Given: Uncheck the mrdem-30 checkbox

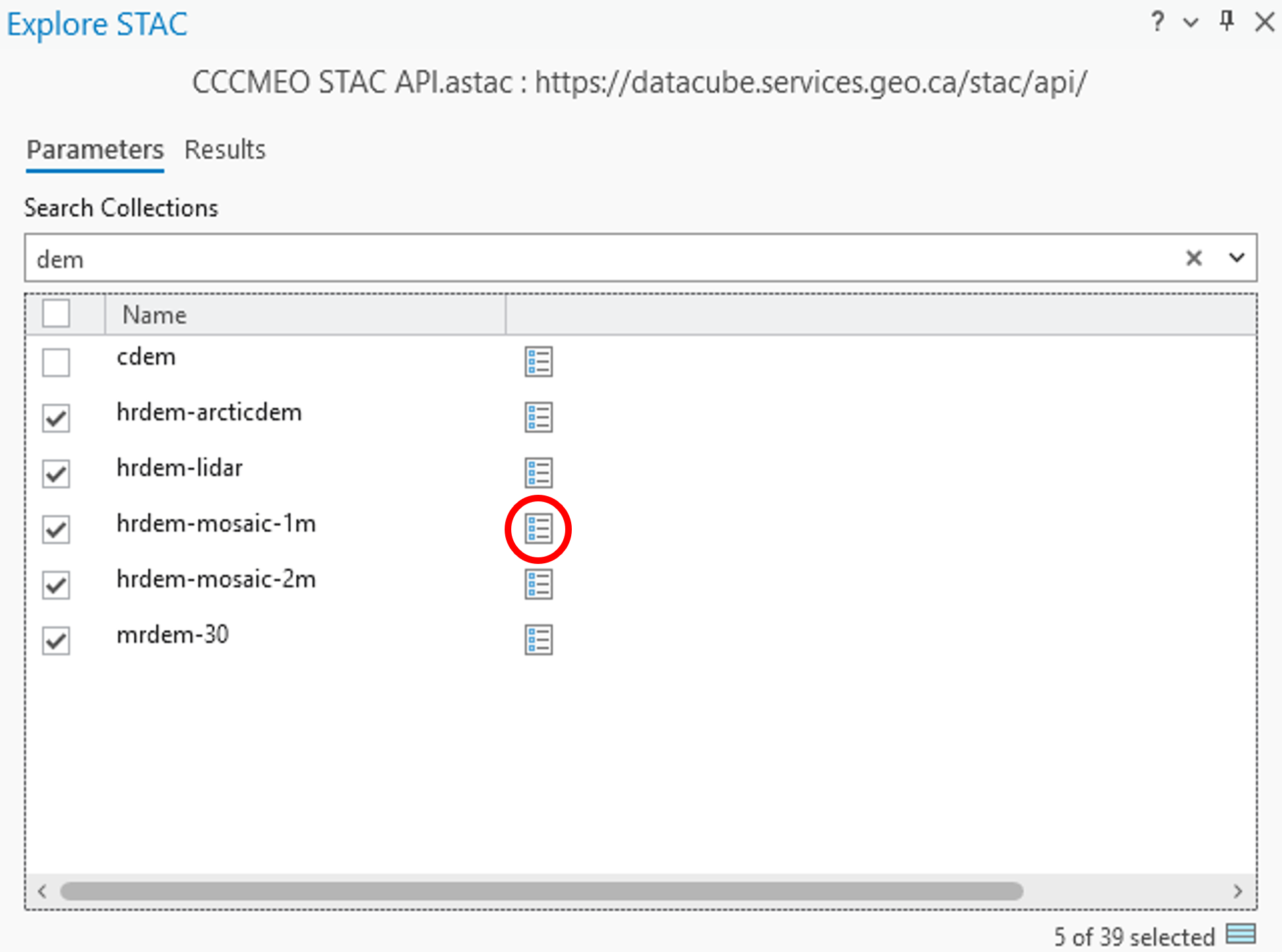Looking at the screenshot, I should [x=56, y=640].
